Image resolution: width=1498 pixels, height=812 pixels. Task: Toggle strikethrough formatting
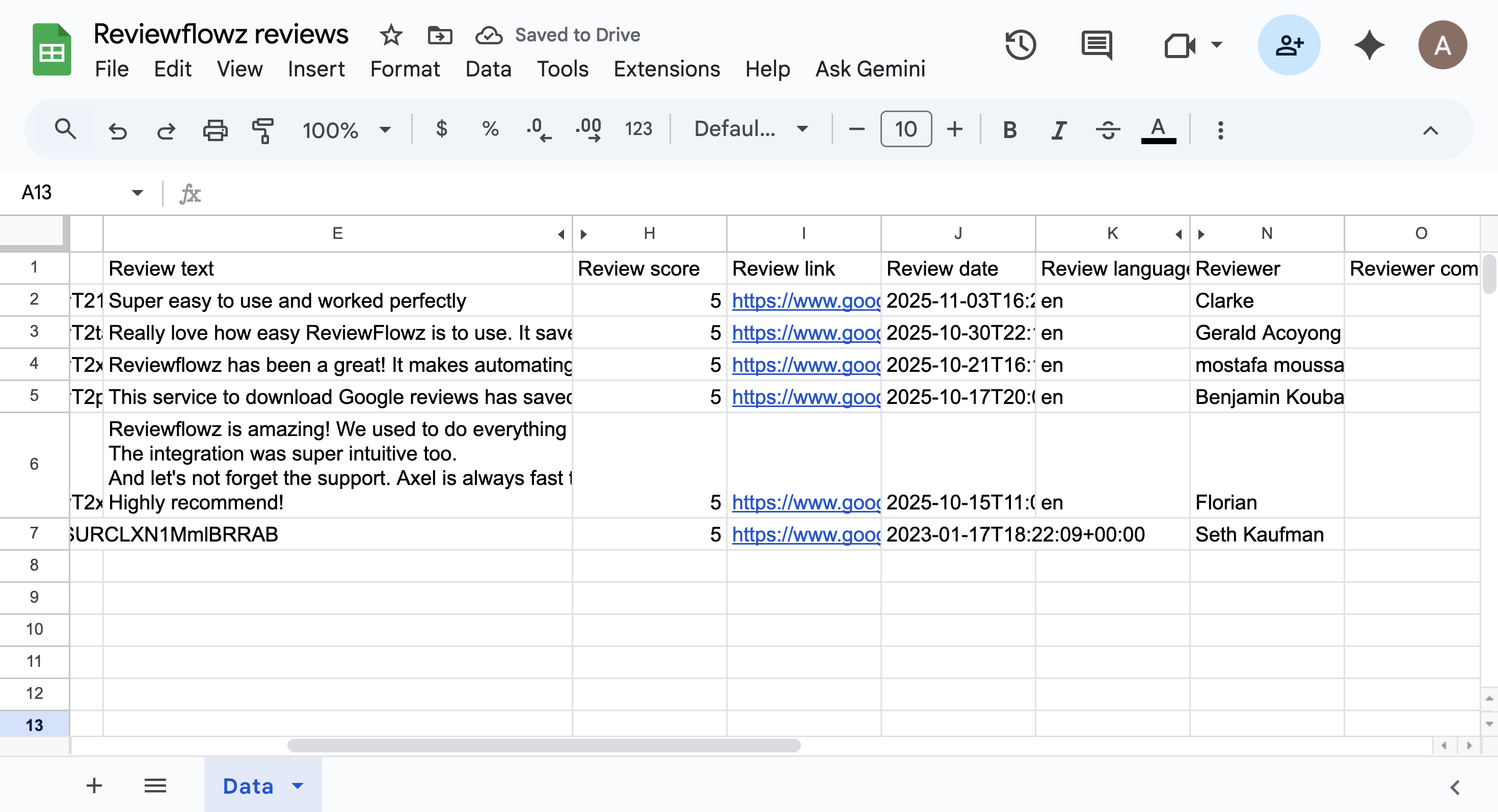[x=1108, y=129]
